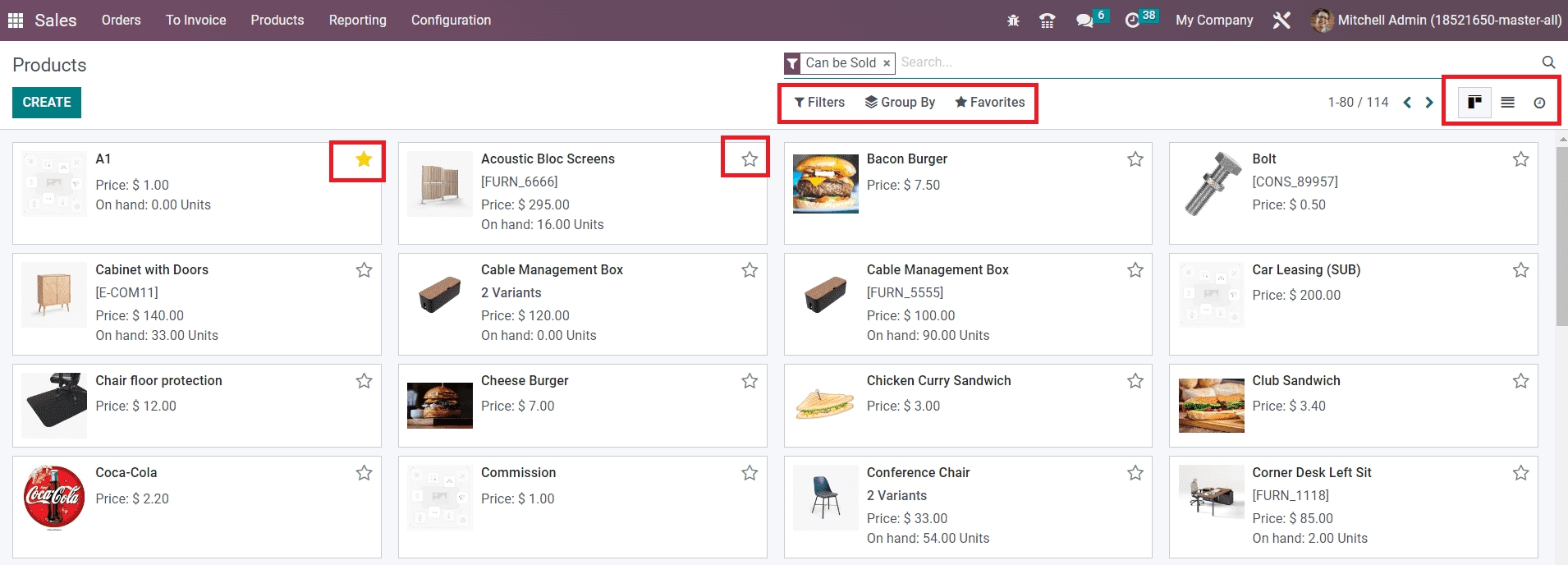Open the conversations chat bubble icon
Image resolution: width=1568 pixels, height=565 pixels.
pos(1084,21)
